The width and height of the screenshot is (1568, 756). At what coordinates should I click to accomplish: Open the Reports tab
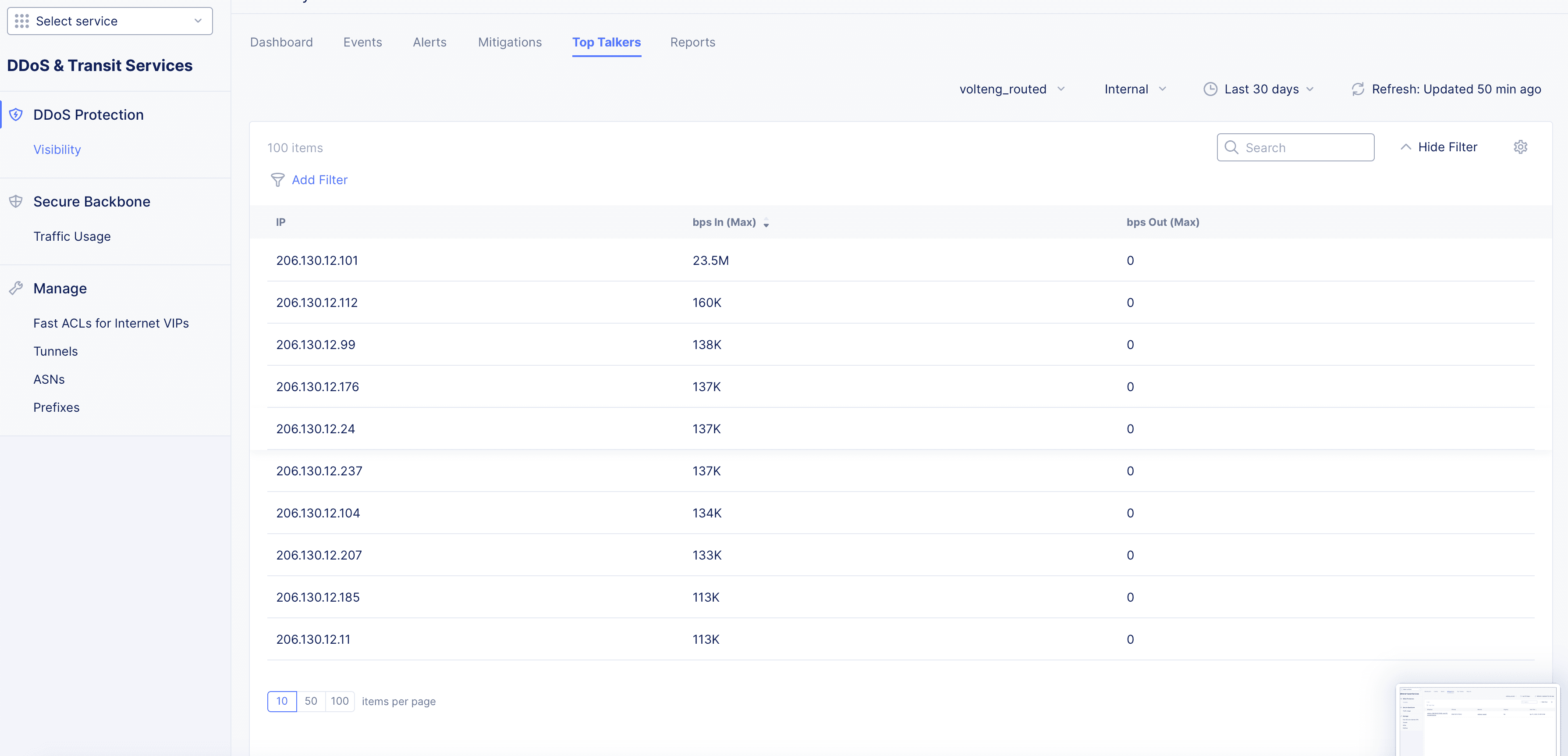point(693,42)
